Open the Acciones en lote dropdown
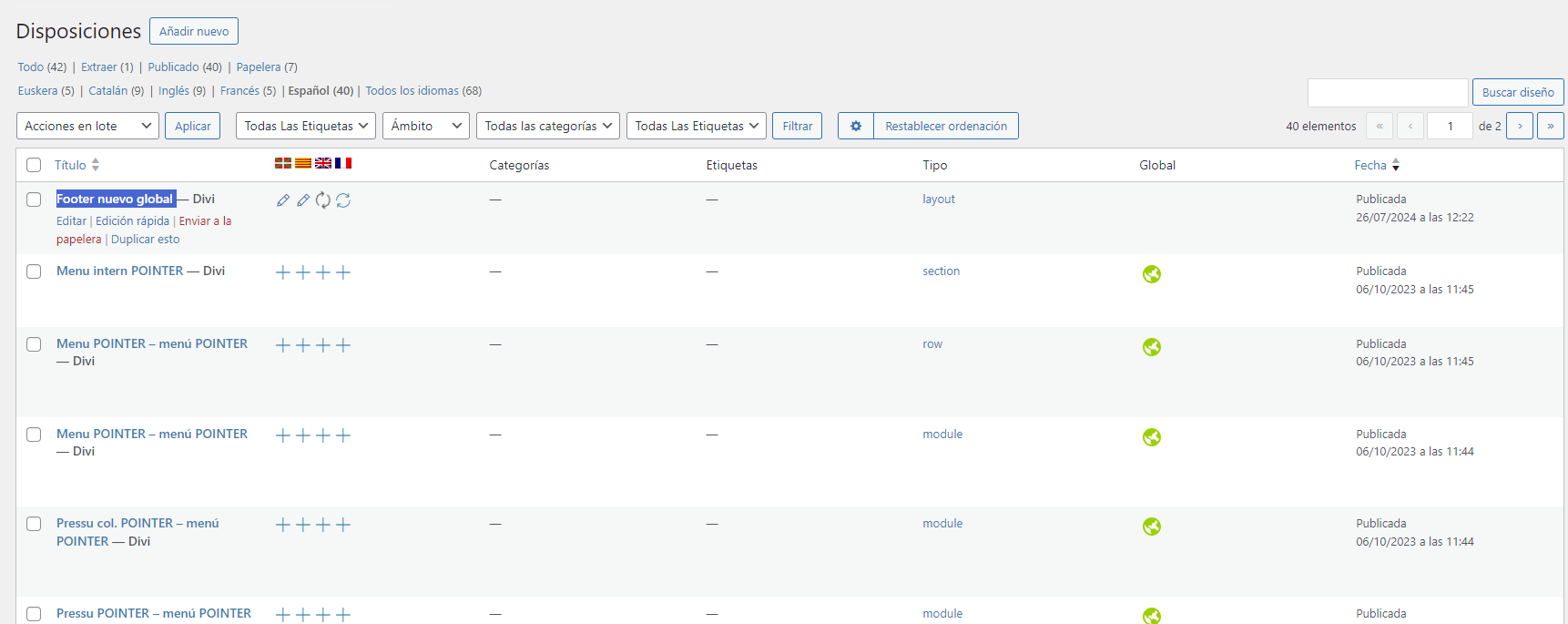This screenshot has height=624, width=1568. pyautogui.click(x=87, y=126)
